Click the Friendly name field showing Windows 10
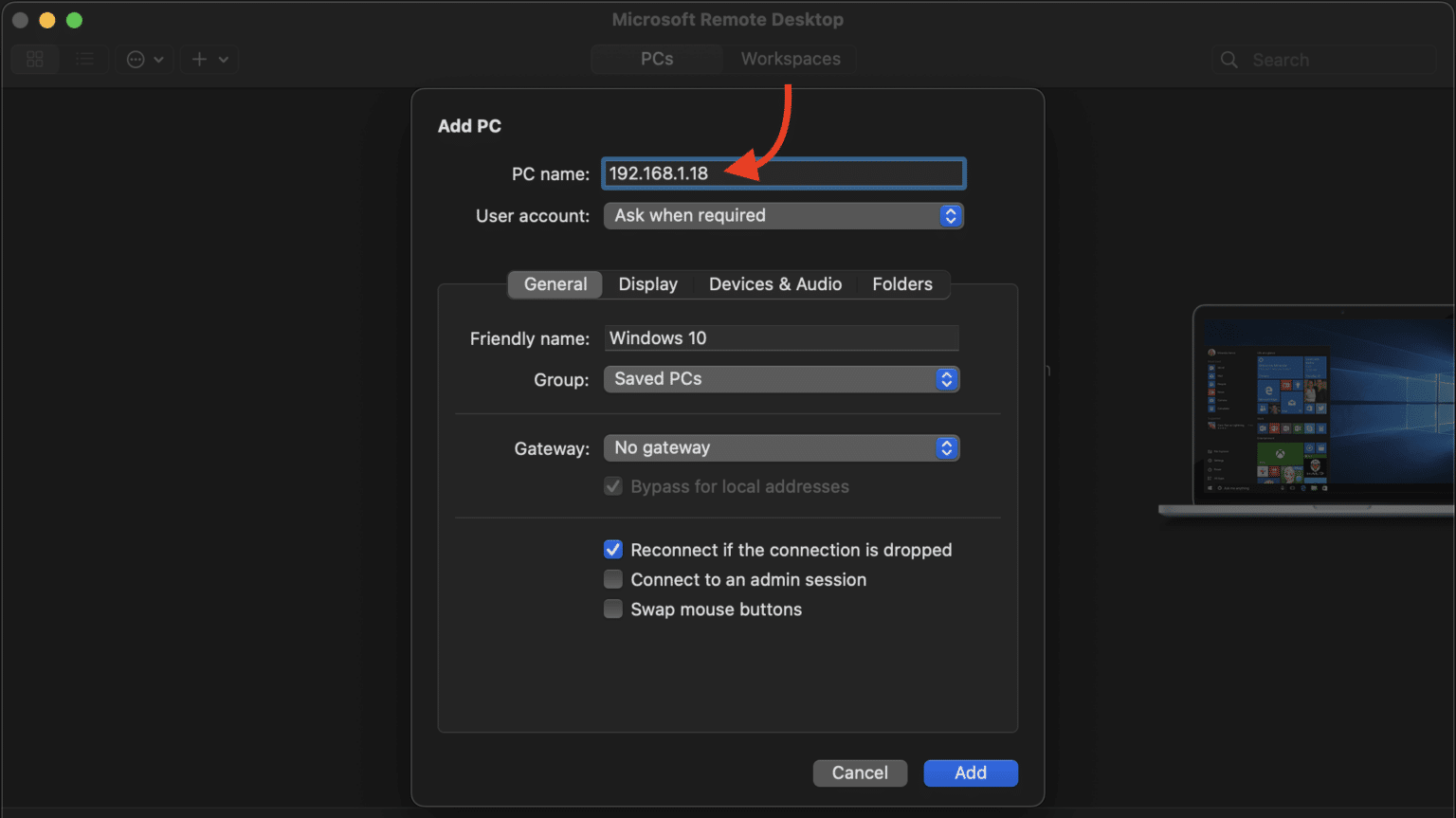The width and height of the screenshot is (1456, 818). (x=781, y=337)
